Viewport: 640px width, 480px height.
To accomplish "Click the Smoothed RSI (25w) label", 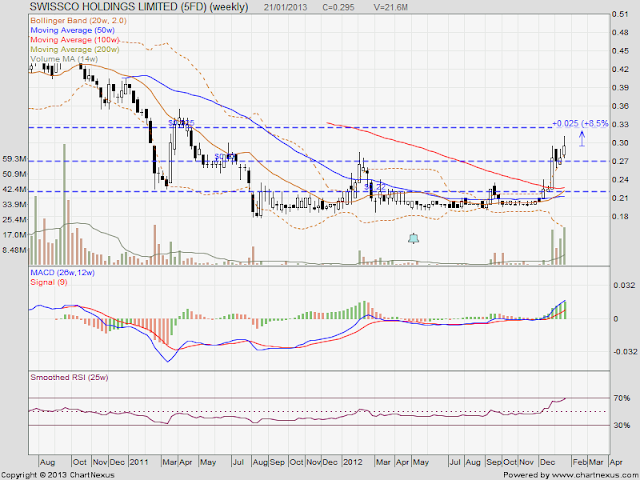I will (x=69, y=377).
